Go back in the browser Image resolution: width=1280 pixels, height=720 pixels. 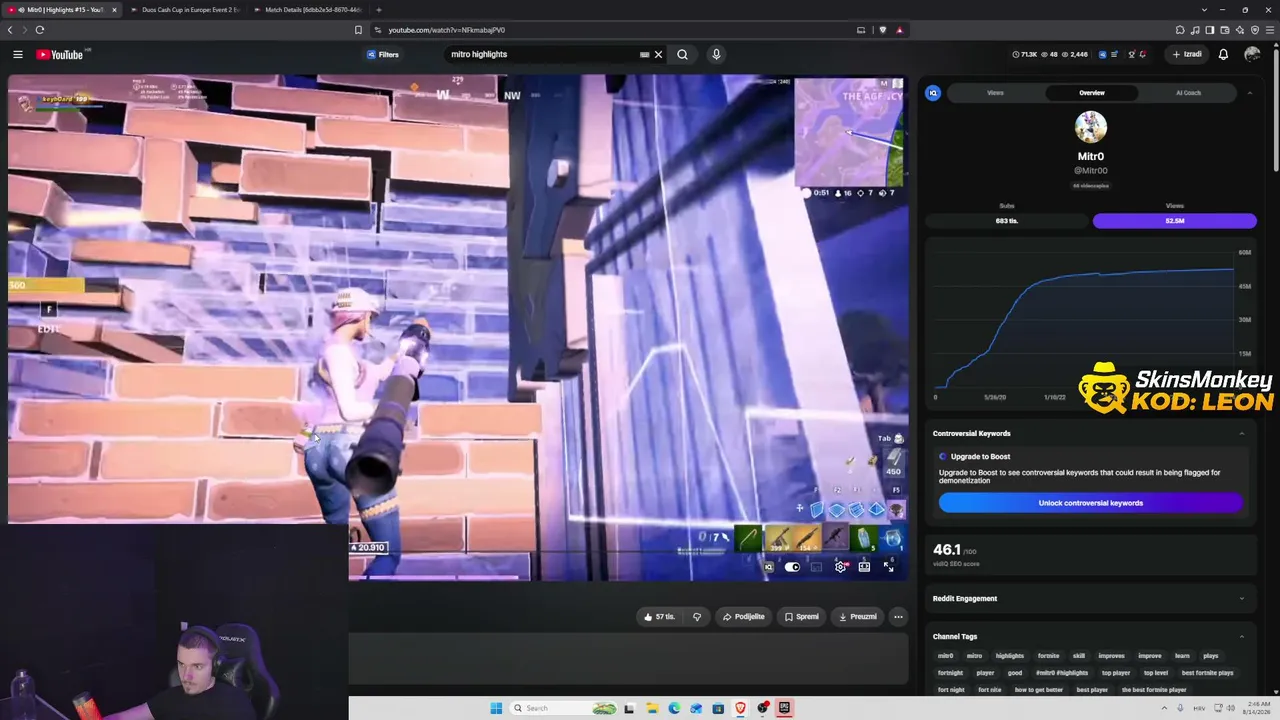coord(10,30)
